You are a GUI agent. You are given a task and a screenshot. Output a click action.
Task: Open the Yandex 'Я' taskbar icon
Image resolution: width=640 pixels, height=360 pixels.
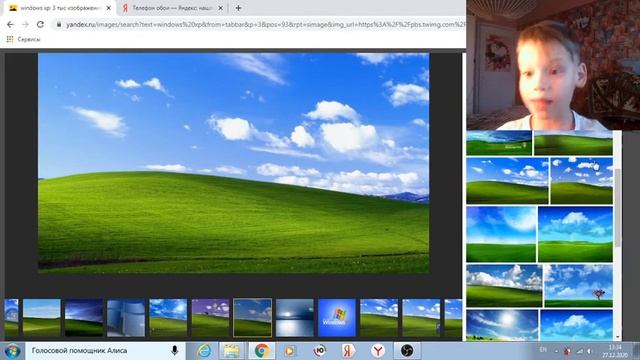(348, 351)
